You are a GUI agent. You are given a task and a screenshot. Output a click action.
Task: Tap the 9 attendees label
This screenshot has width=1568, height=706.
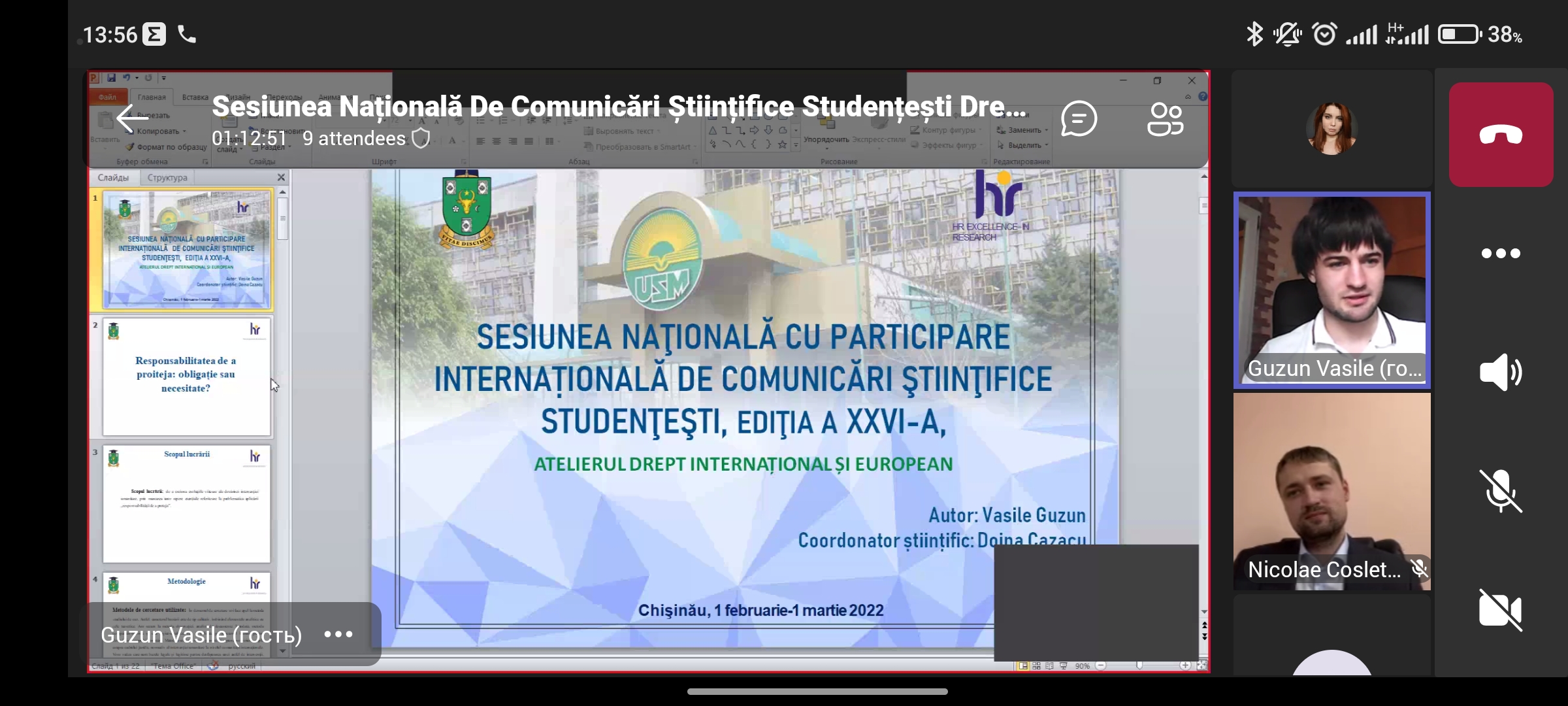[x=353, y=139]
